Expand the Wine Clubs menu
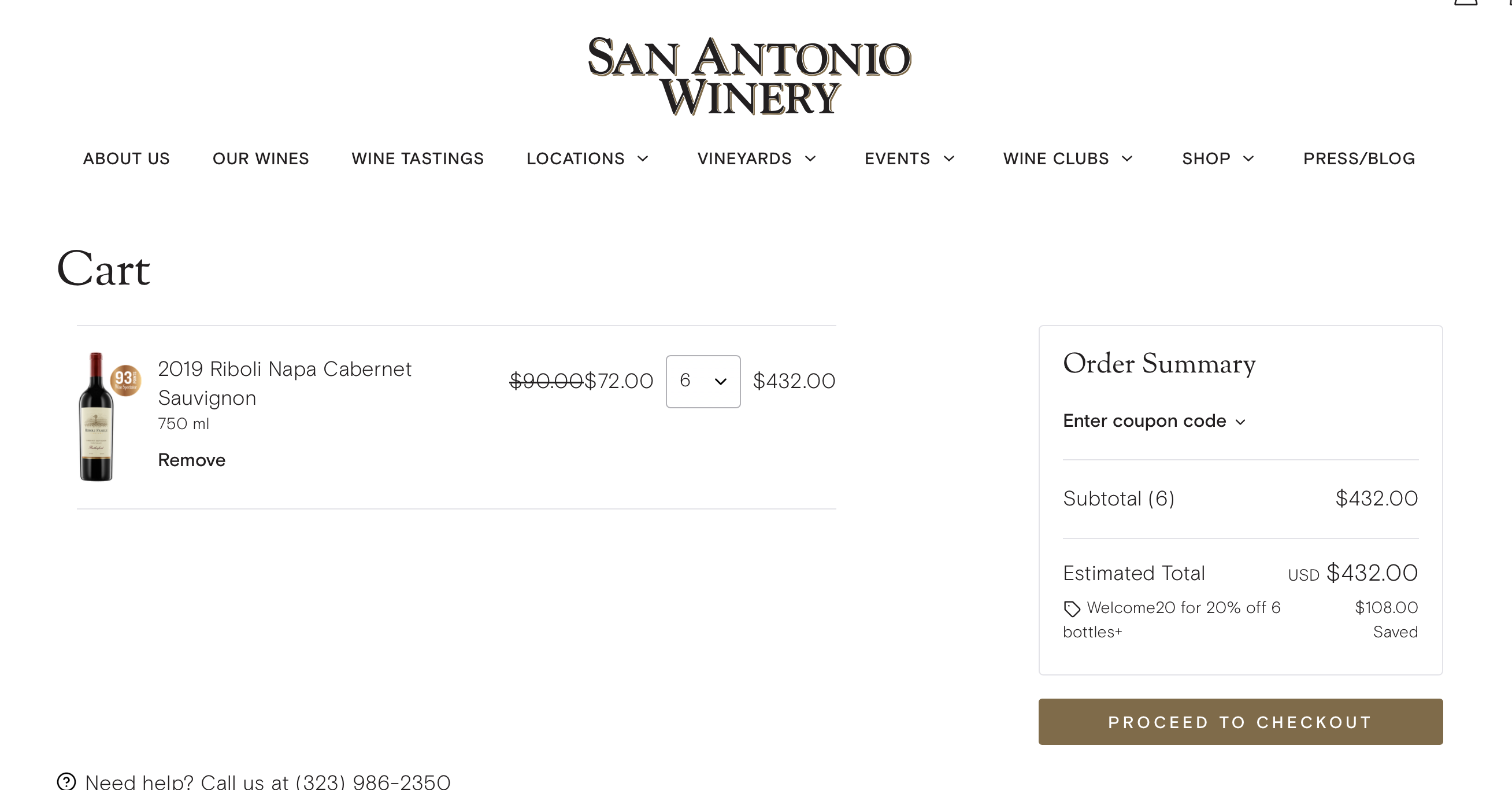Viewport: 1512px width, 790px height. [1067, 158]
